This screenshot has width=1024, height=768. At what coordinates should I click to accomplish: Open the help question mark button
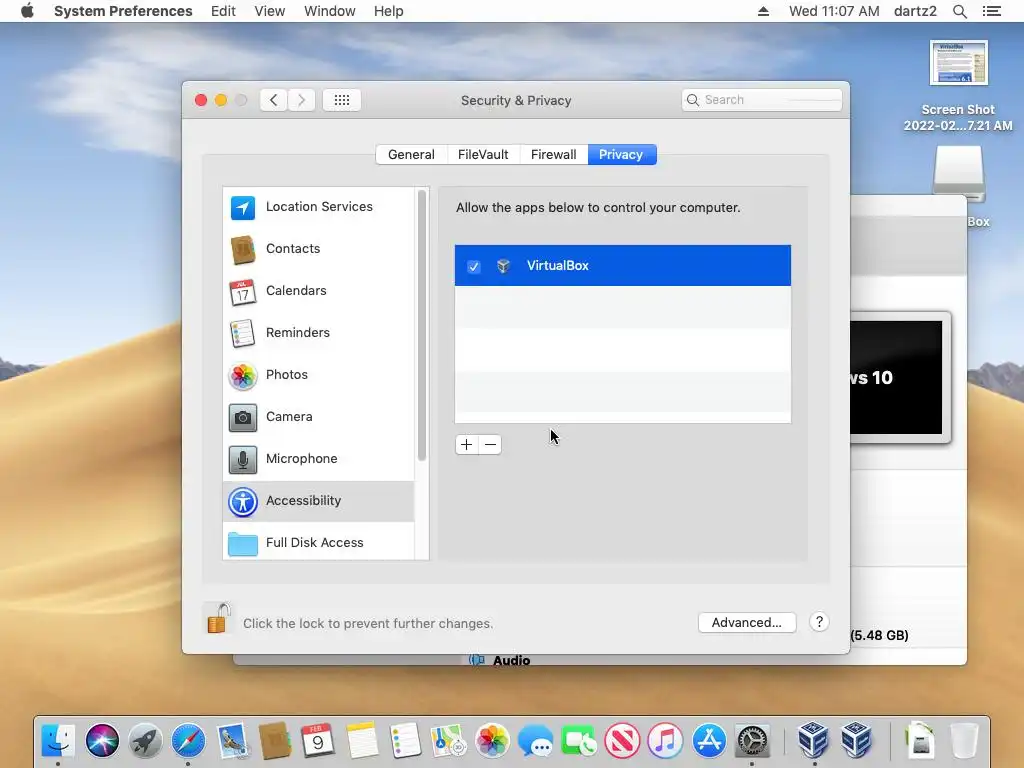[x=819, y=622]
